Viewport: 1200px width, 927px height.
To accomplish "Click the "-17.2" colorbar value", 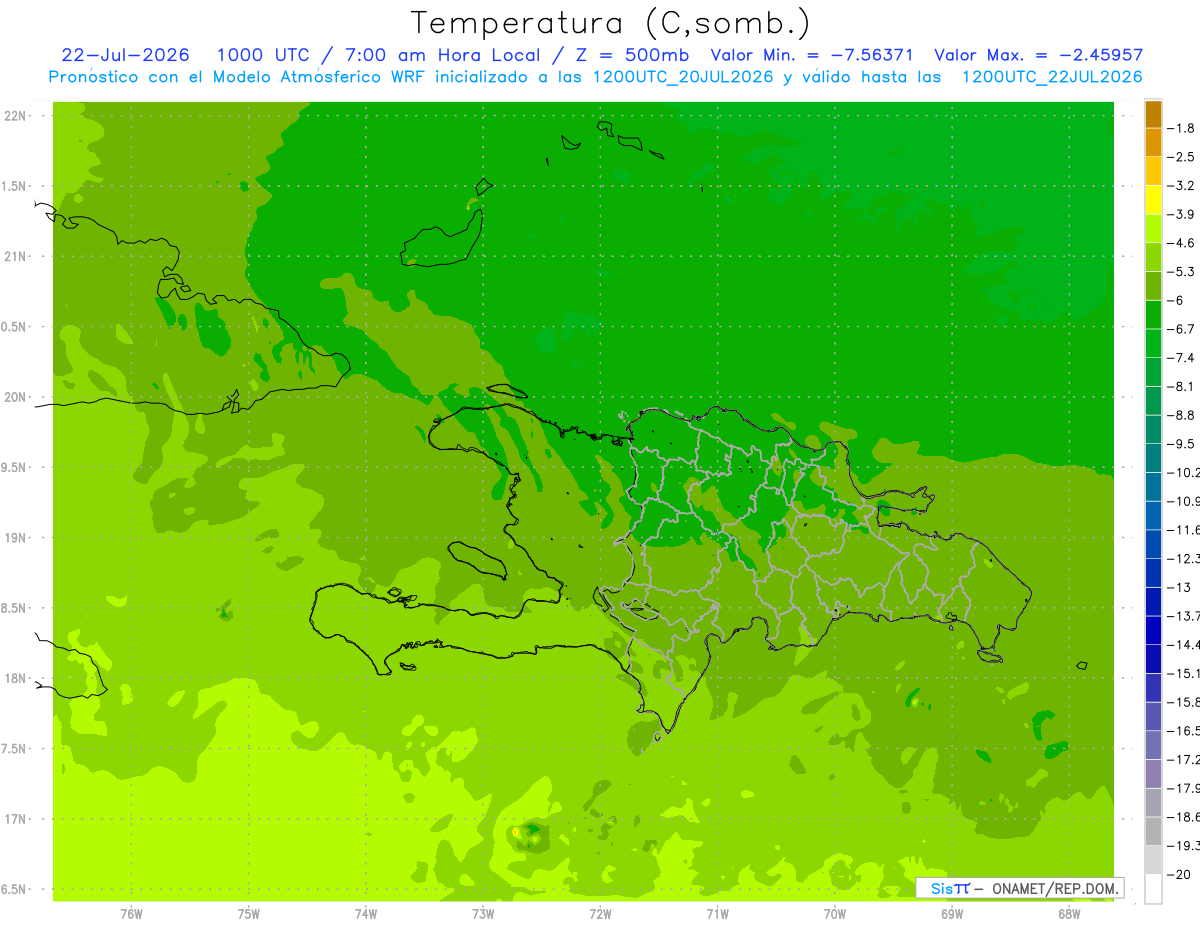I will click(x=1184, y=760).
